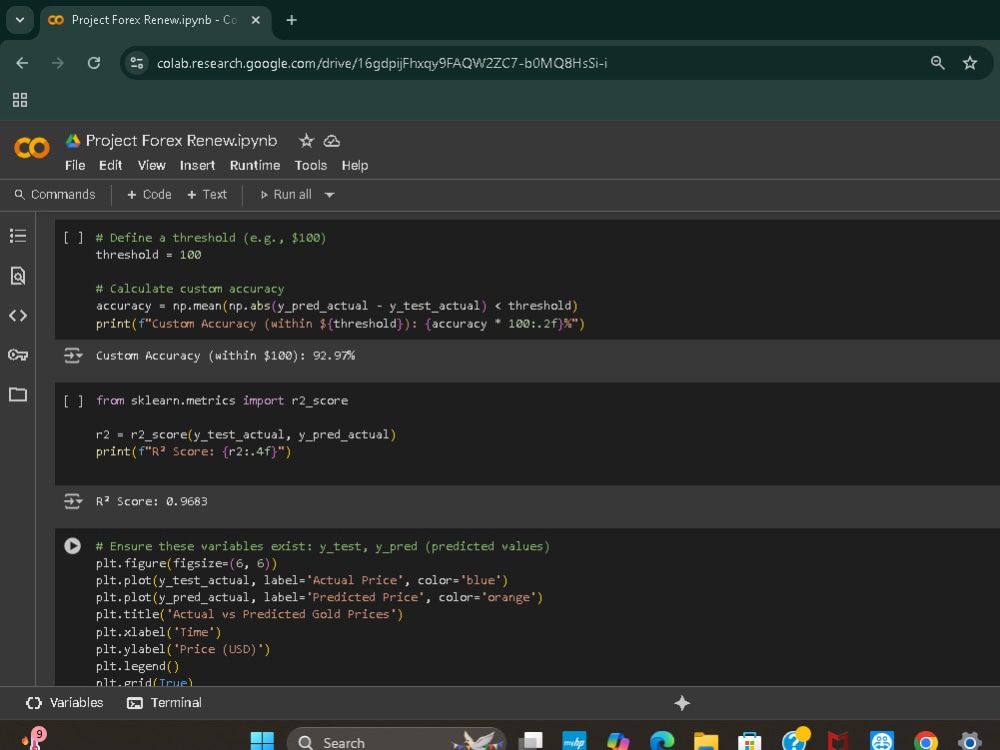Open the Insert menu
The height and width of the screenshot is (750, 1000).
coord(197,165)
